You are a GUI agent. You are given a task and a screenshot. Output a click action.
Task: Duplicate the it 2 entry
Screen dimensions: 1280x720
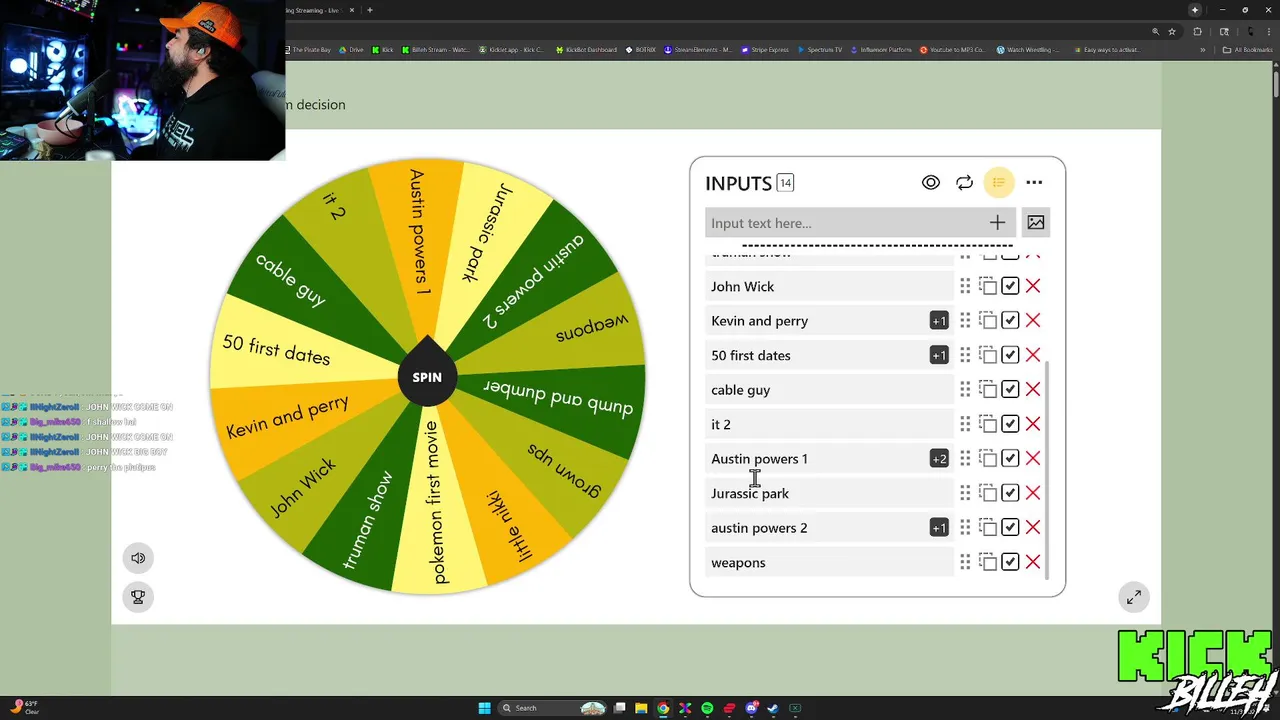click(x=988, y=424)
